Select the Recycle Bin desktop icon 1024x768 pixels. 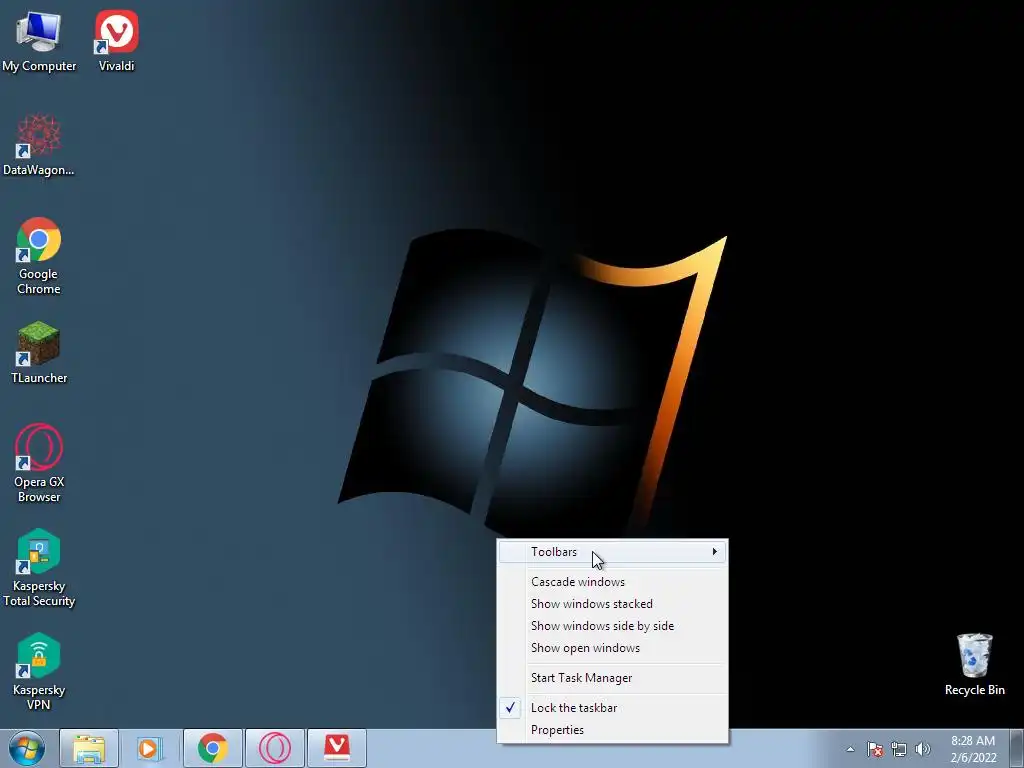(x=974, y=665)
